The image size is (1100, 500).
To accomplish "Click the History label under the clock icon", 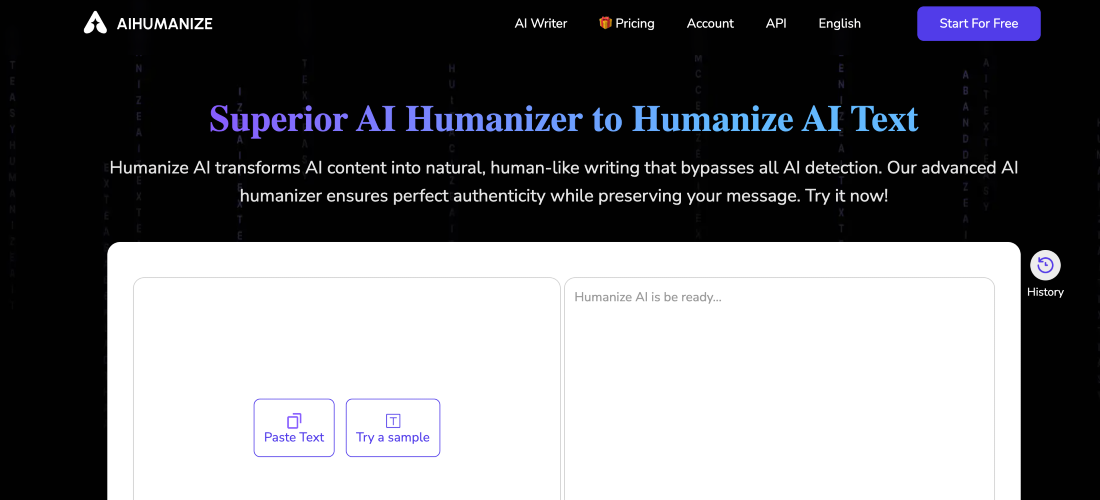I will tap(1045, 292).
